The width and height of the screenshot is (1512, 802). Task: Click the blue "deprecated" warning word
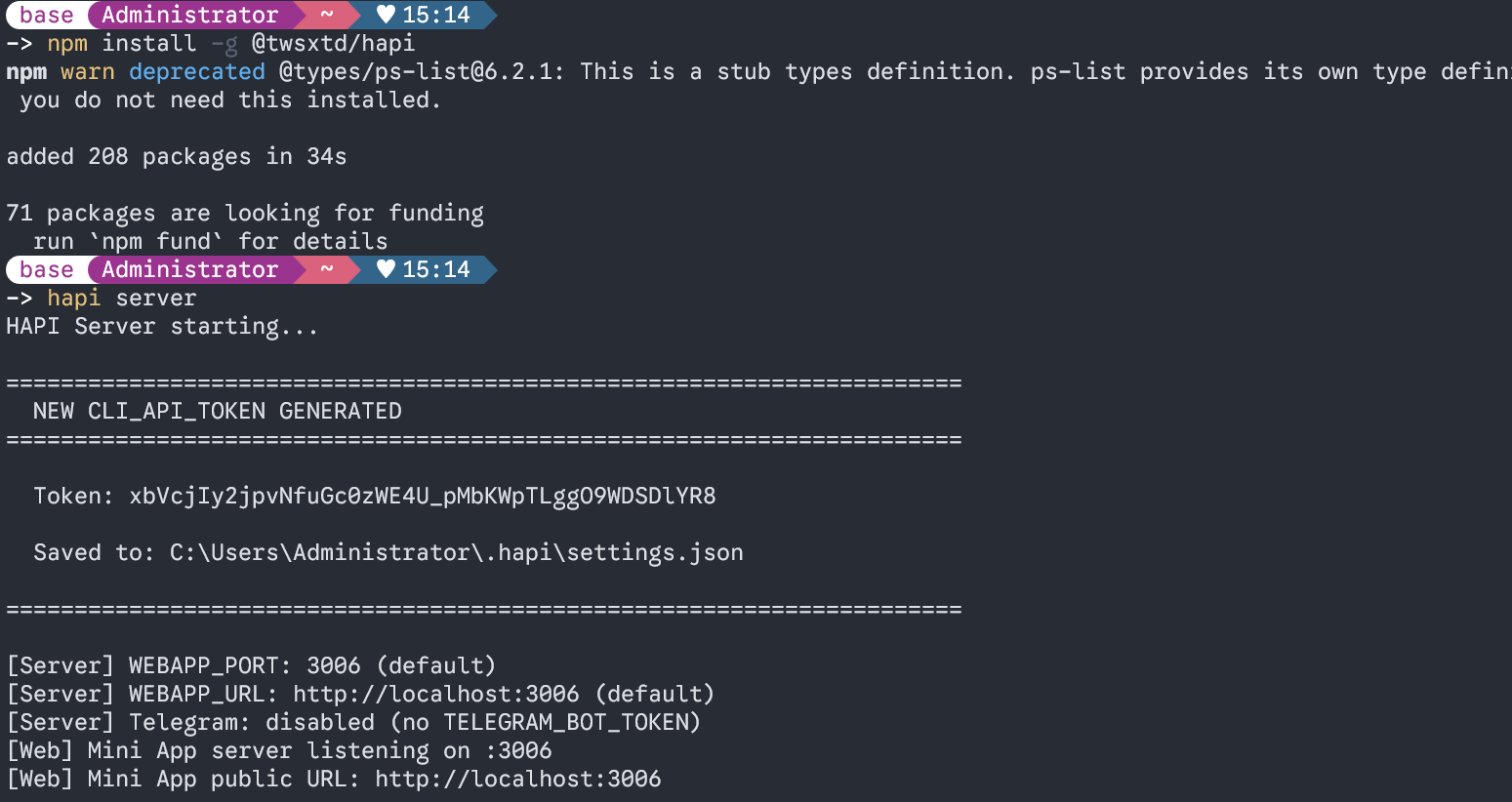click(x=196, y=71)
